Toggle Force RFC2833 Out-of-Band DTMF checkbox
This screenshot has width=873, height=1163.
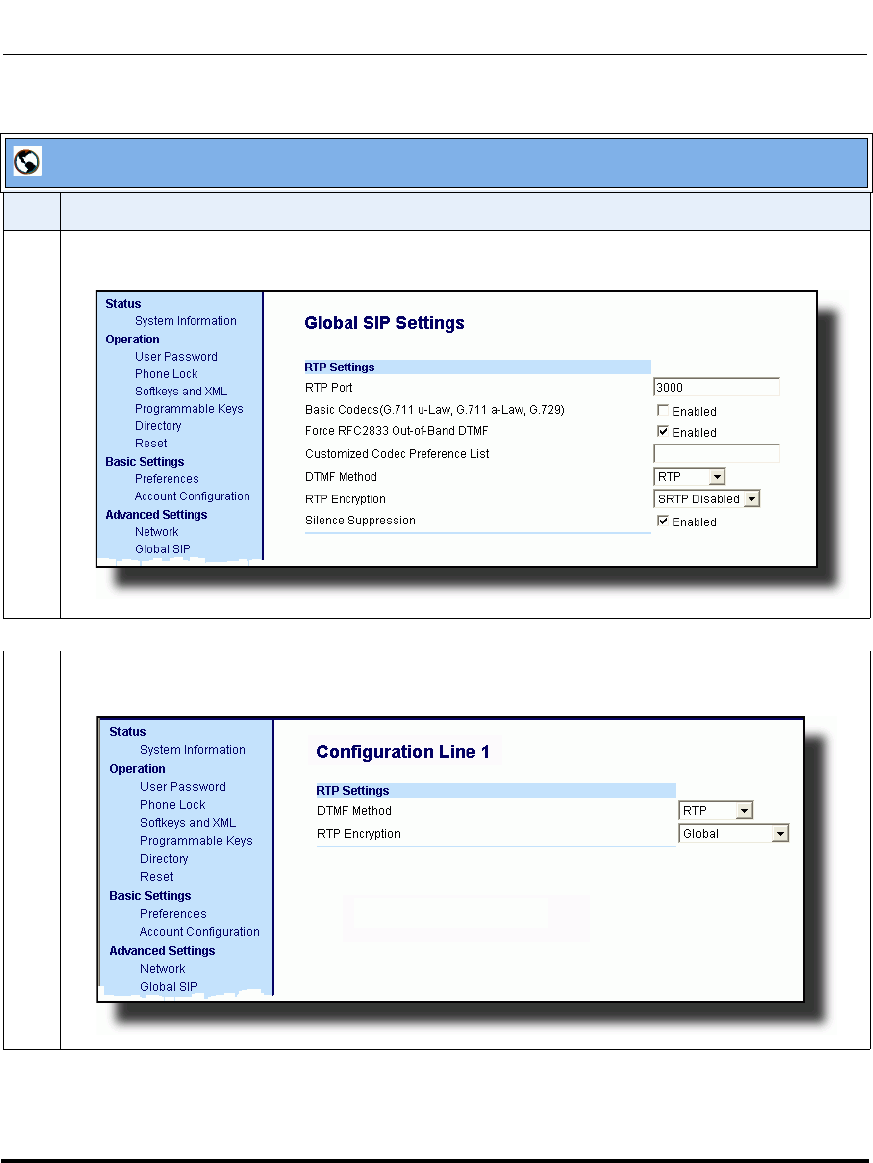click(663, 431)
